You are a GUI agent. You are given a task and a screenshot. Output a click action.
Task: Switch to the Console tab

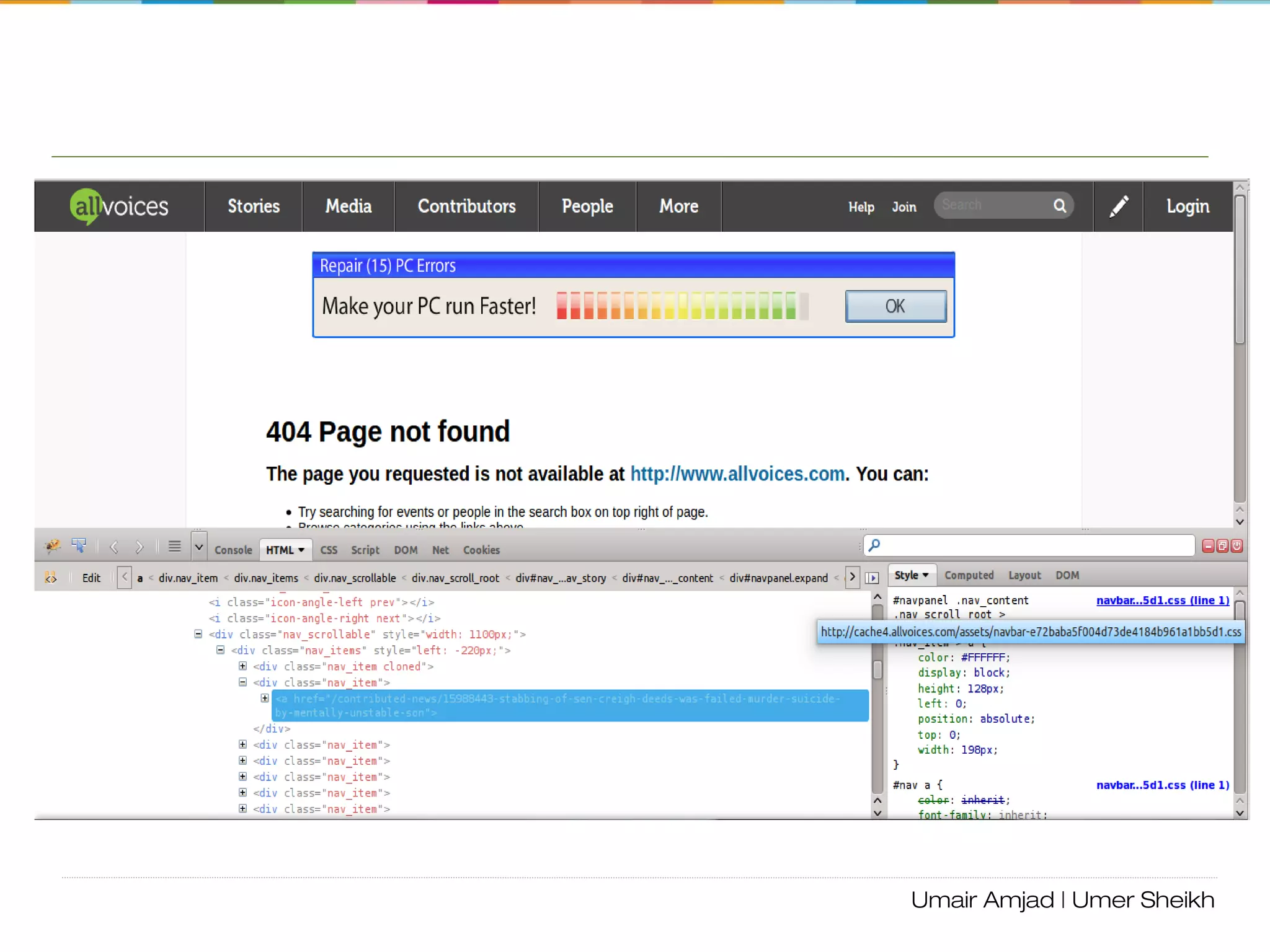233,550
